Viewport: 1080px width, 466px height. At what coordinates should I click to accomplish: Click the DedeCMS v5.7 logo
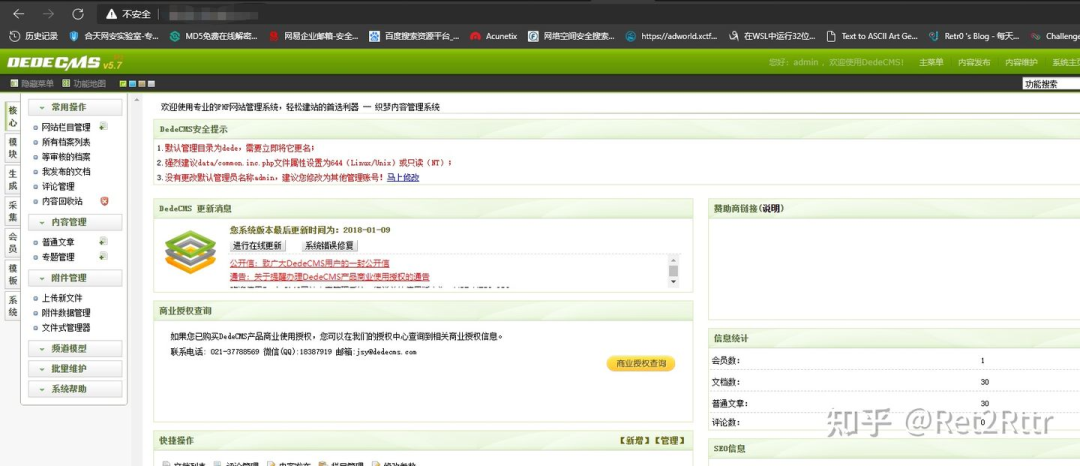pyautogui.click(x=64, y=63)
